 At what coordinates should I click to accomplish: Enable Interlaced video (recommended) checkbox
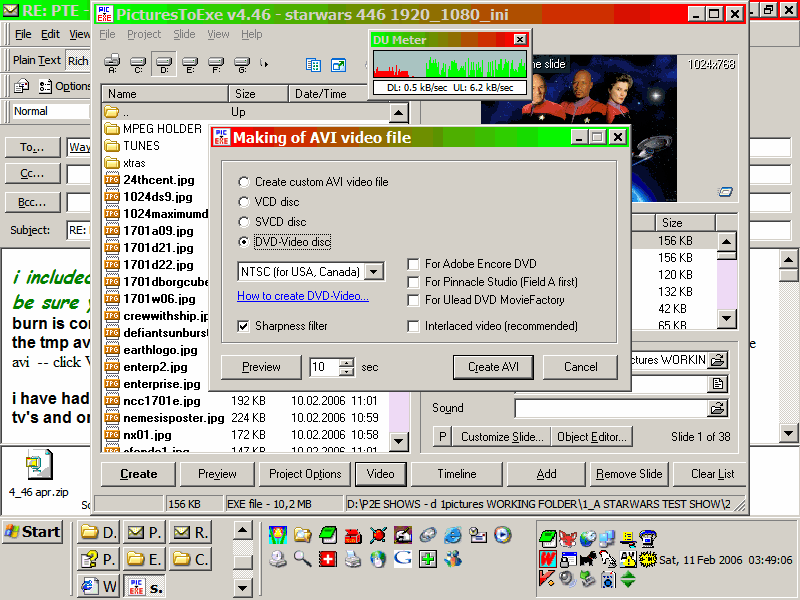pyautogui.click(x=414, y=326)
